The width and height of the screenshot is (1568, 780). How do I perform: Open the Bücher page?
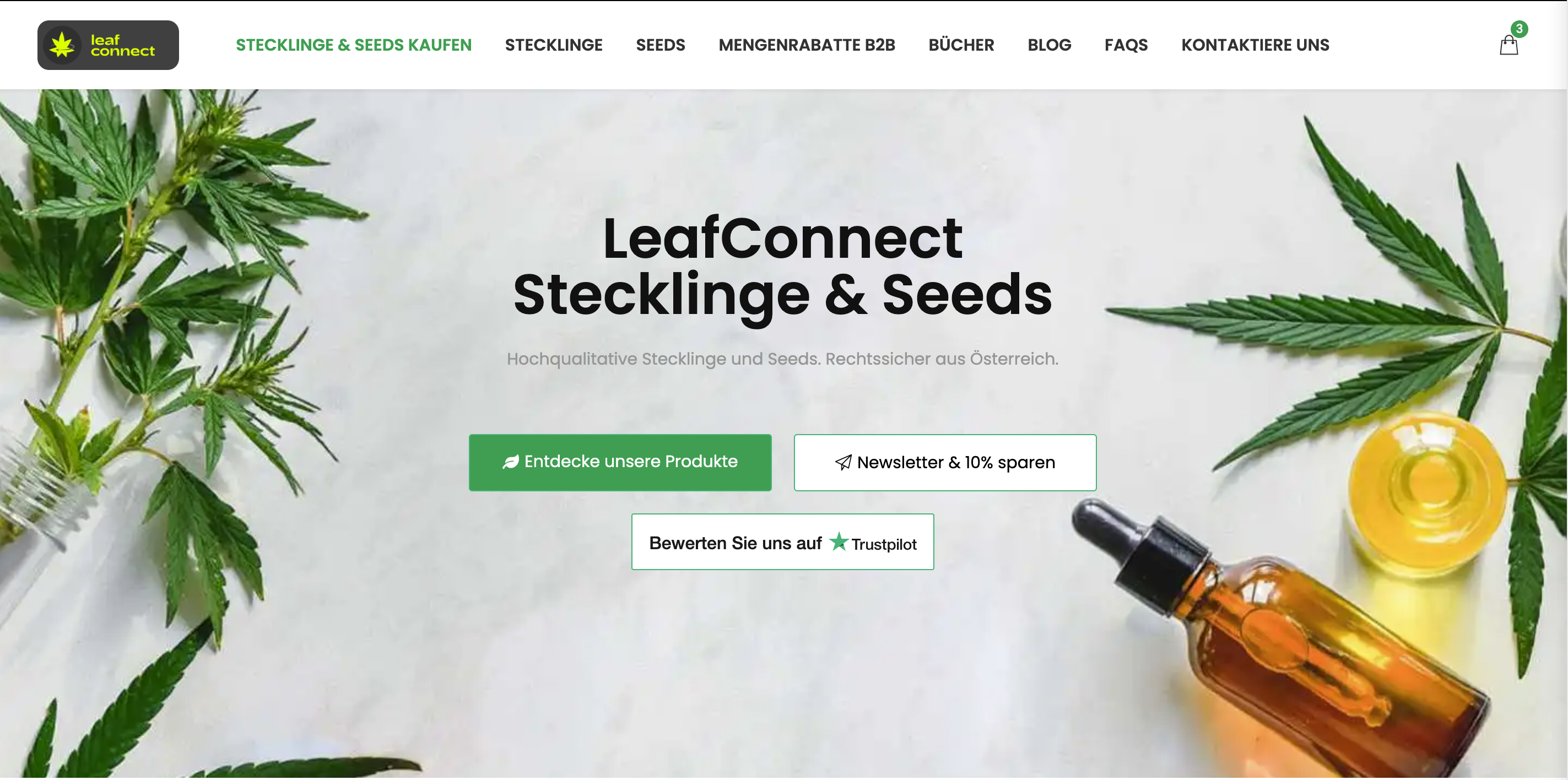(x=961, y=45)
